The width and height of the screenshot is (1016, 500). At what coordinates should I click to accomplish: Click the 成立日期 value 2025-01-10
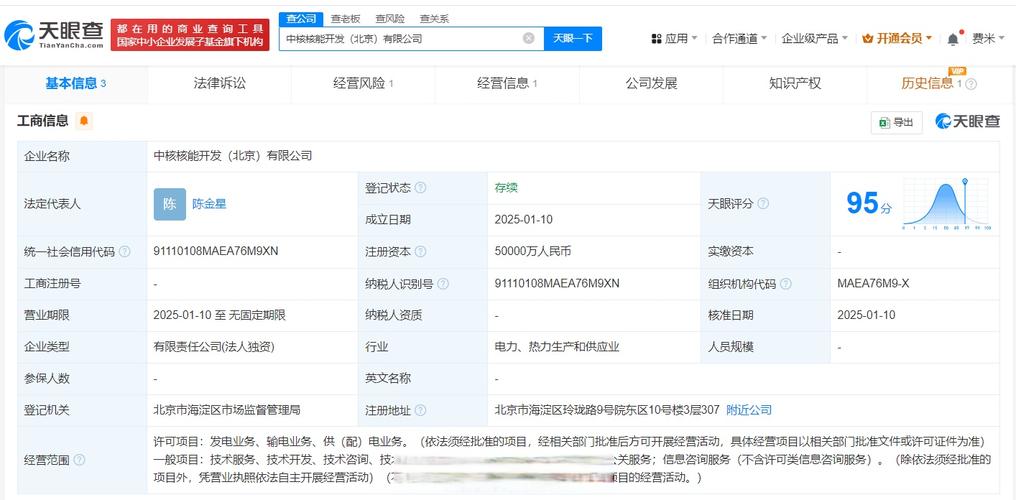[x=524, y=220]
